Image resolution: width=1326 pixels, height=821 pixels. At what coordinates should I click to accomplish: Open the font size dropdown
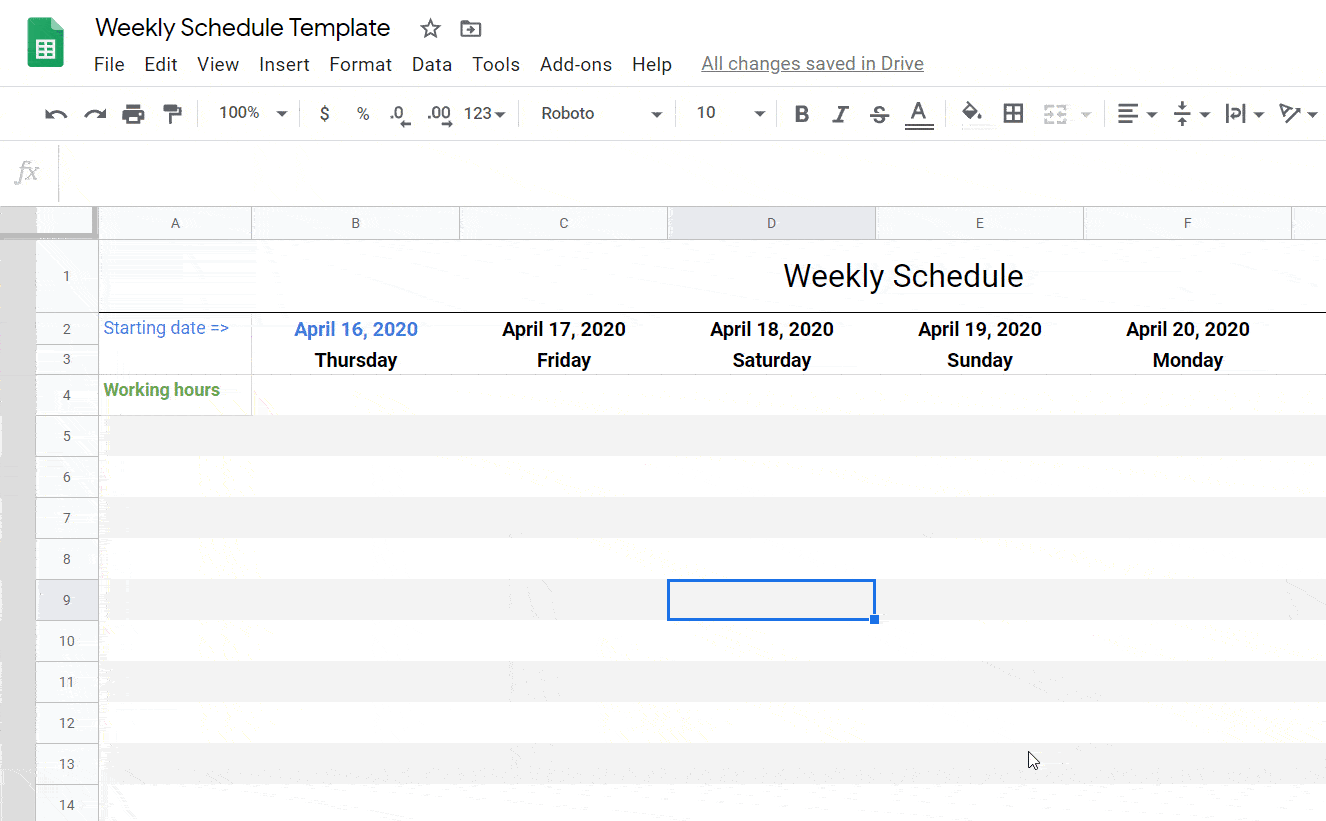coord(731,114)
